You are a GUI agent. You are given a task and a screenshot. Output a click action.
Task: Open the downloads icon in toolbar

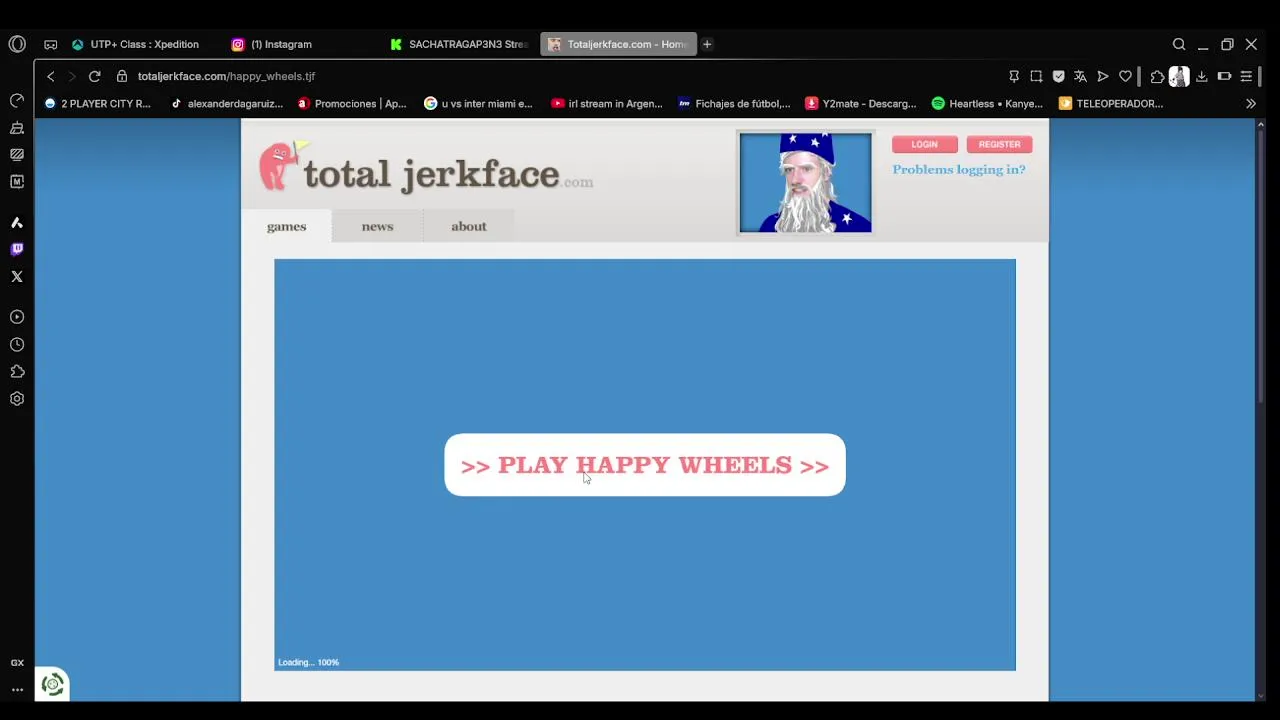pos(1202,76)
